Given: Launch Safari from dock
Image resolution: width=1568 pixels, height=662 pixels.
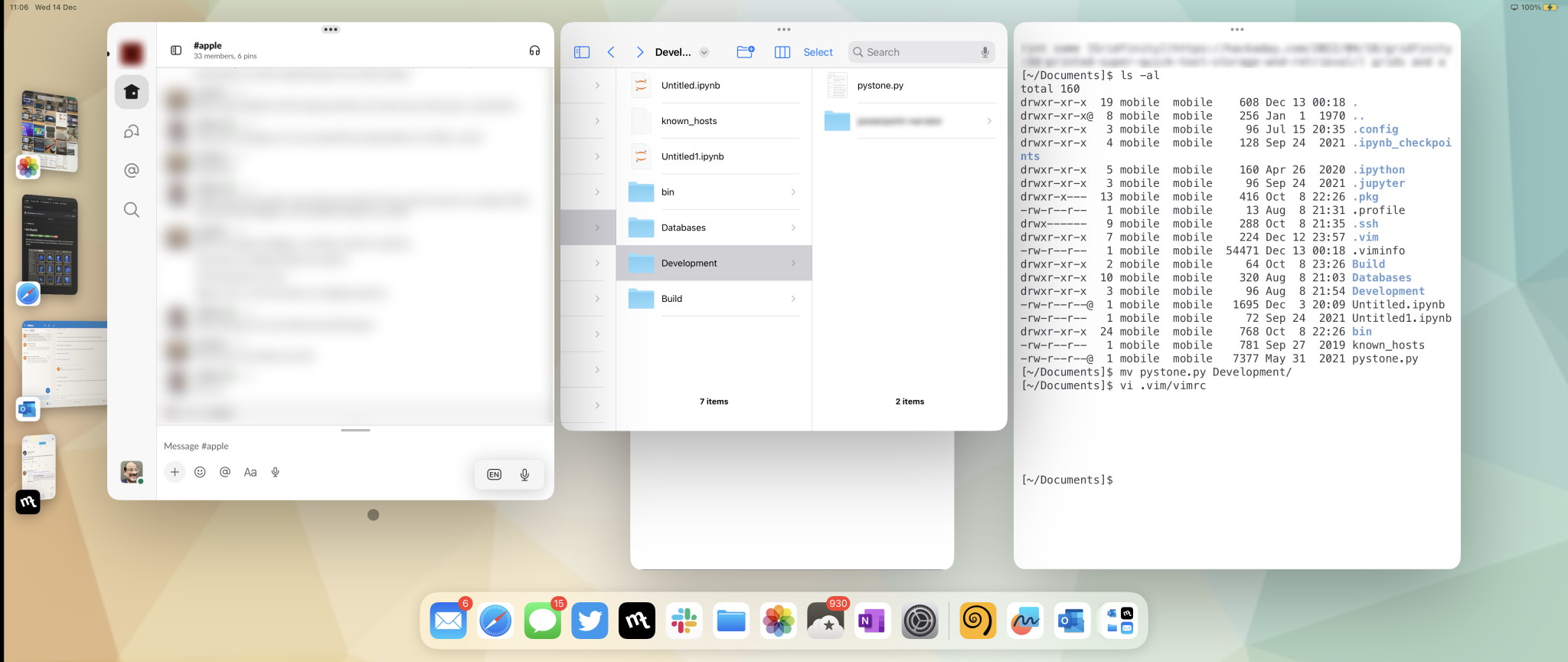Looking at the screenshot, I should pyautogui.click(x=495, y=620).
